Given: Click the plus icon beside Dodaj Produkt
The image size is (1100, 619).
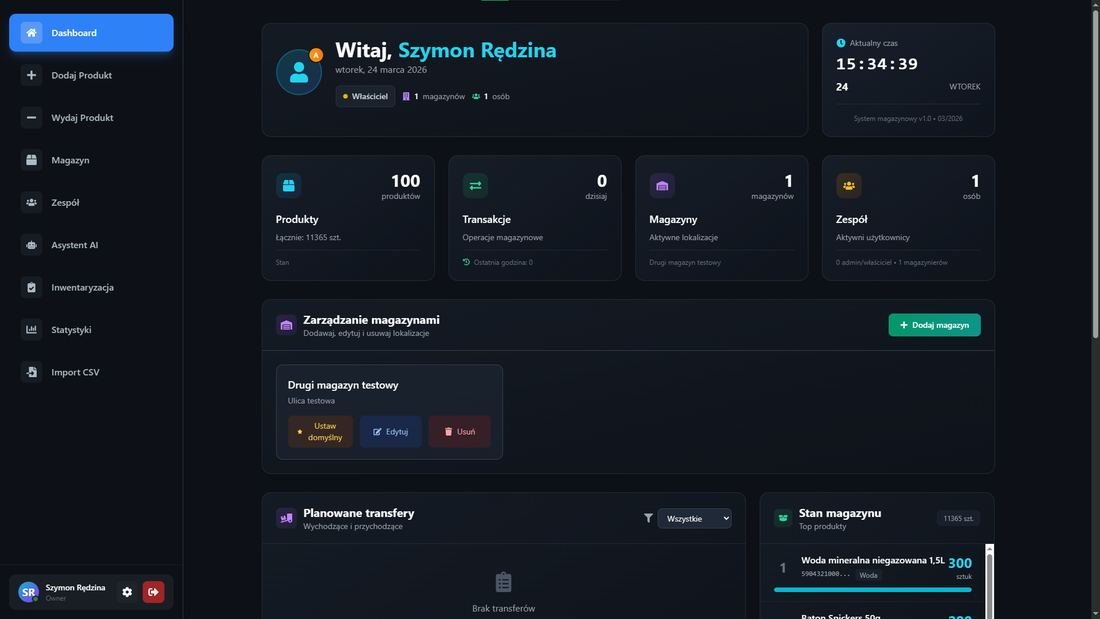Looking at the screenshot, I should click(31, 75).
